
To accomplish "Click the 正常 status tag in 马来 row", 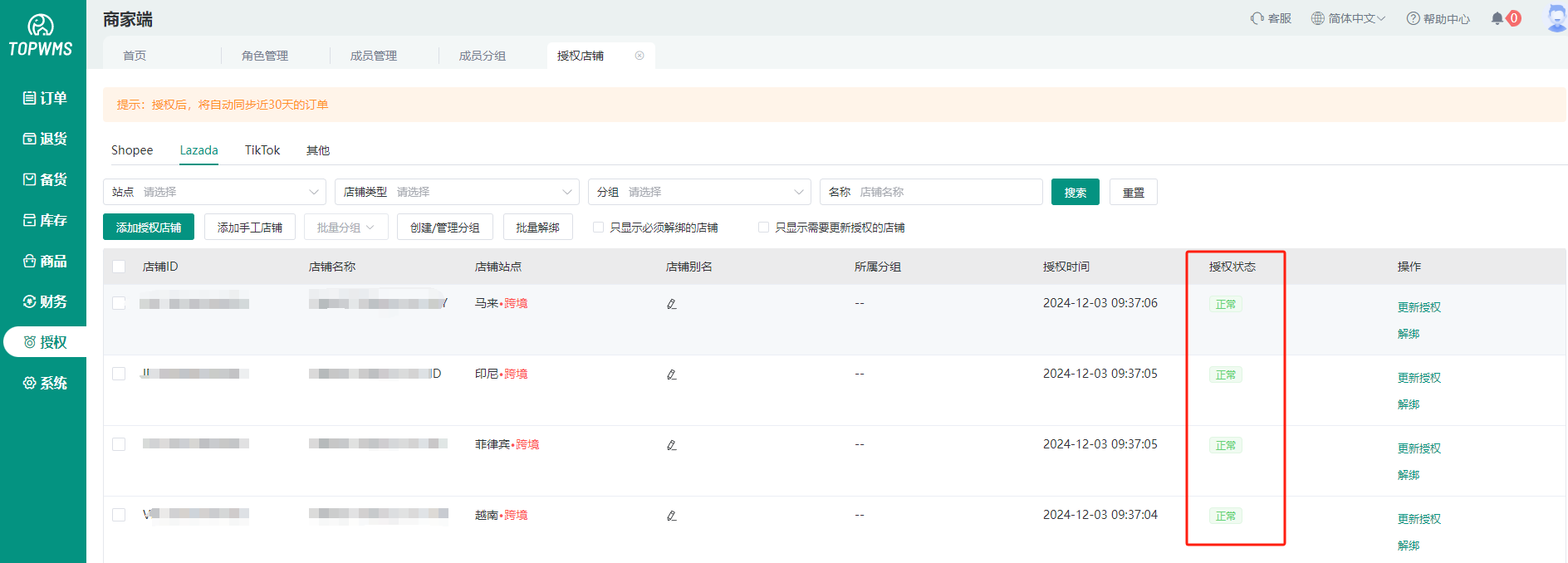I will 1226,304.
